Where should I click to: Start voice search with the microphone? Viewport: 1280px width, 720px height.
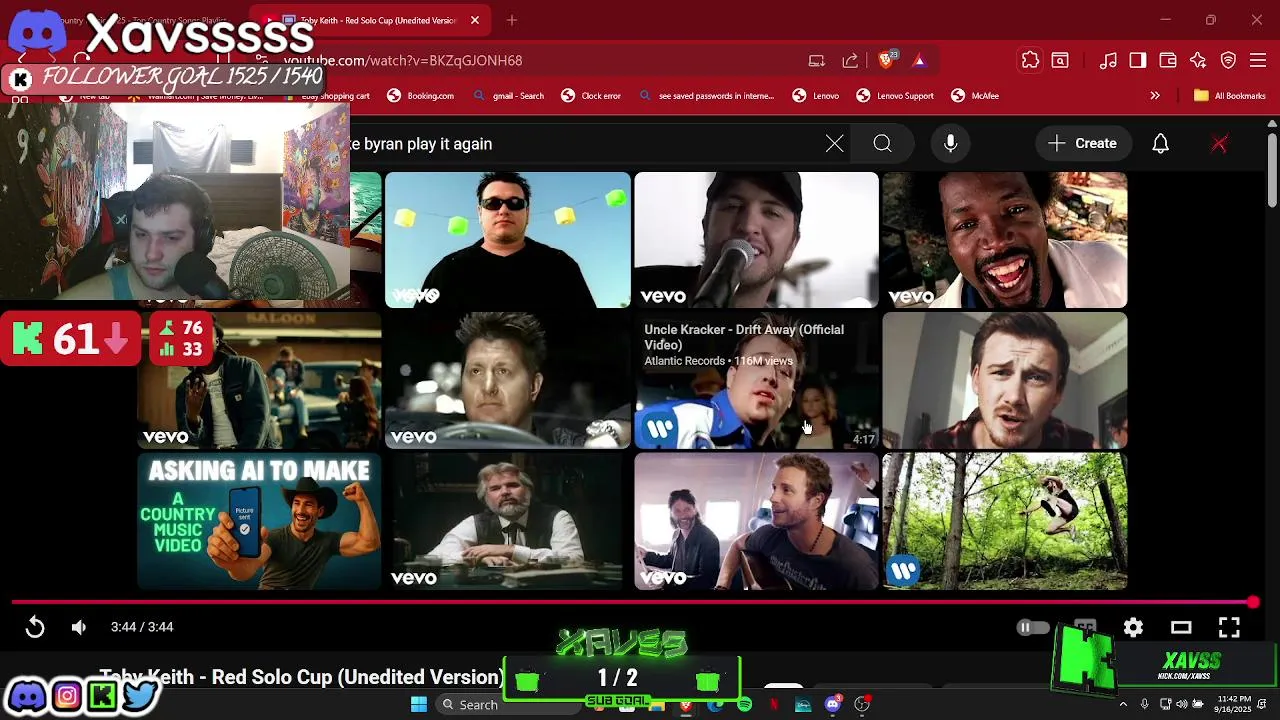951,144
